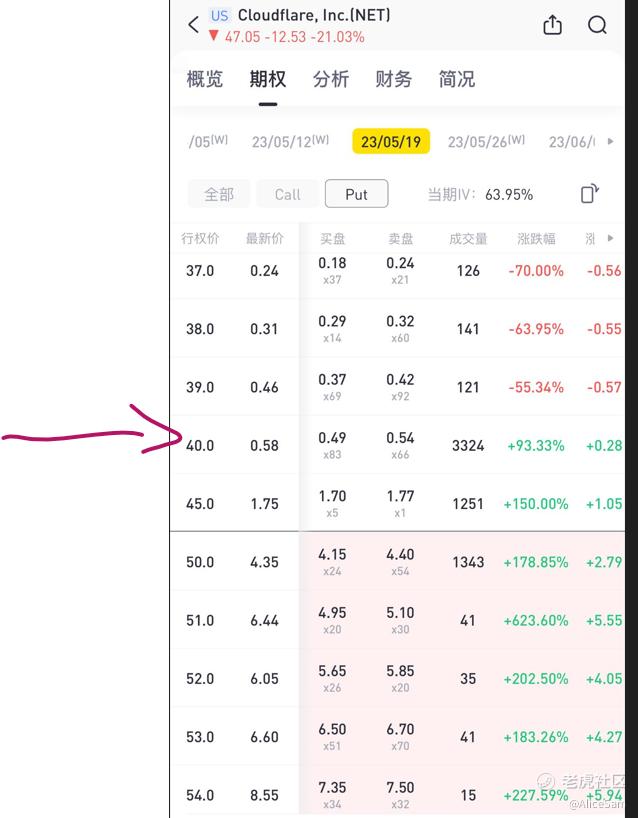This screenshot has width=638, height=818.
Task: Tap the last price 1.75
Action: click(x=264, y=503)
